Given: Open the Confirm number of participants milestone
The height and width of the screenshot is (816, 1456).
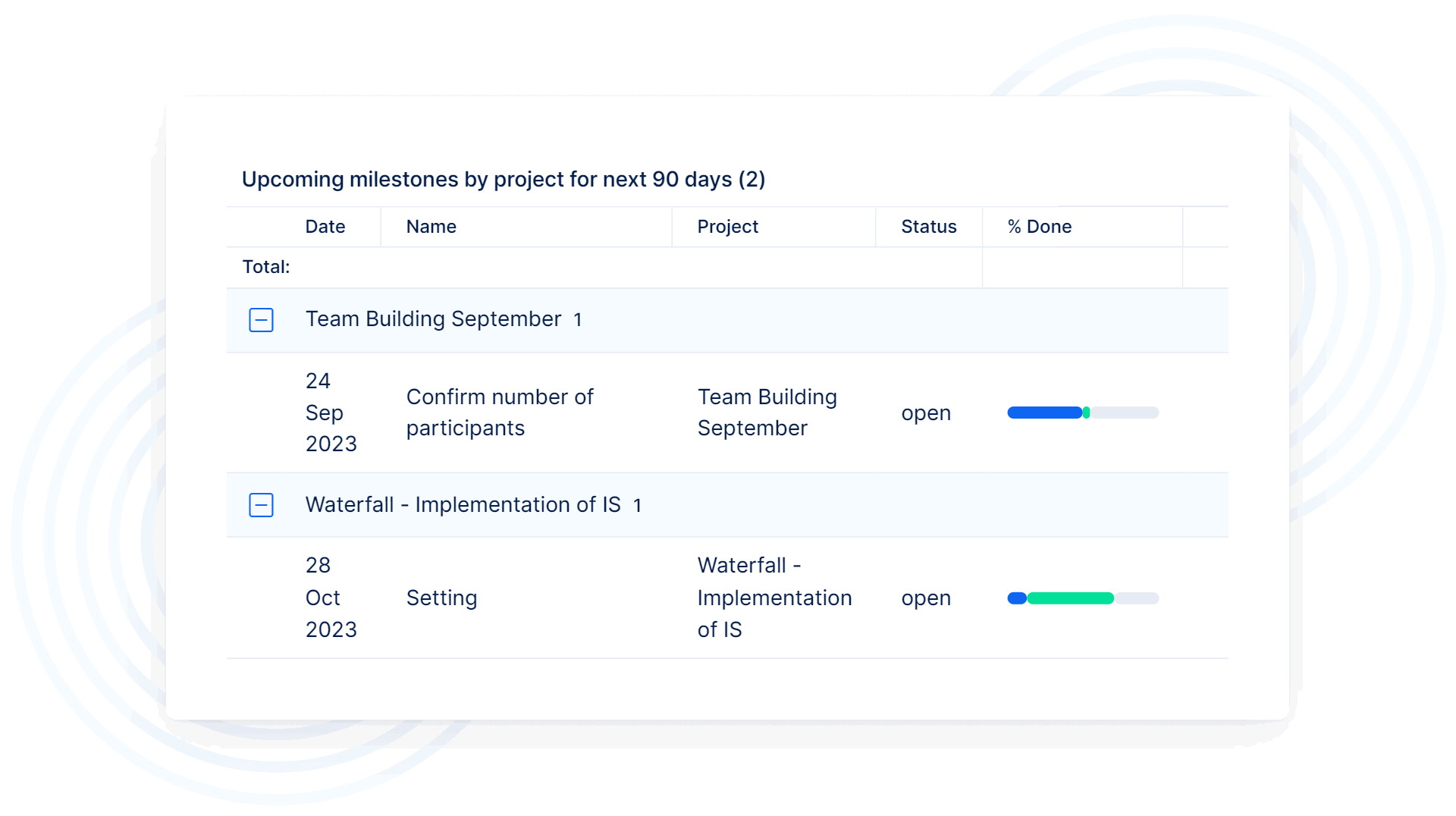Looking at the screenshot, I should (499, 413).
